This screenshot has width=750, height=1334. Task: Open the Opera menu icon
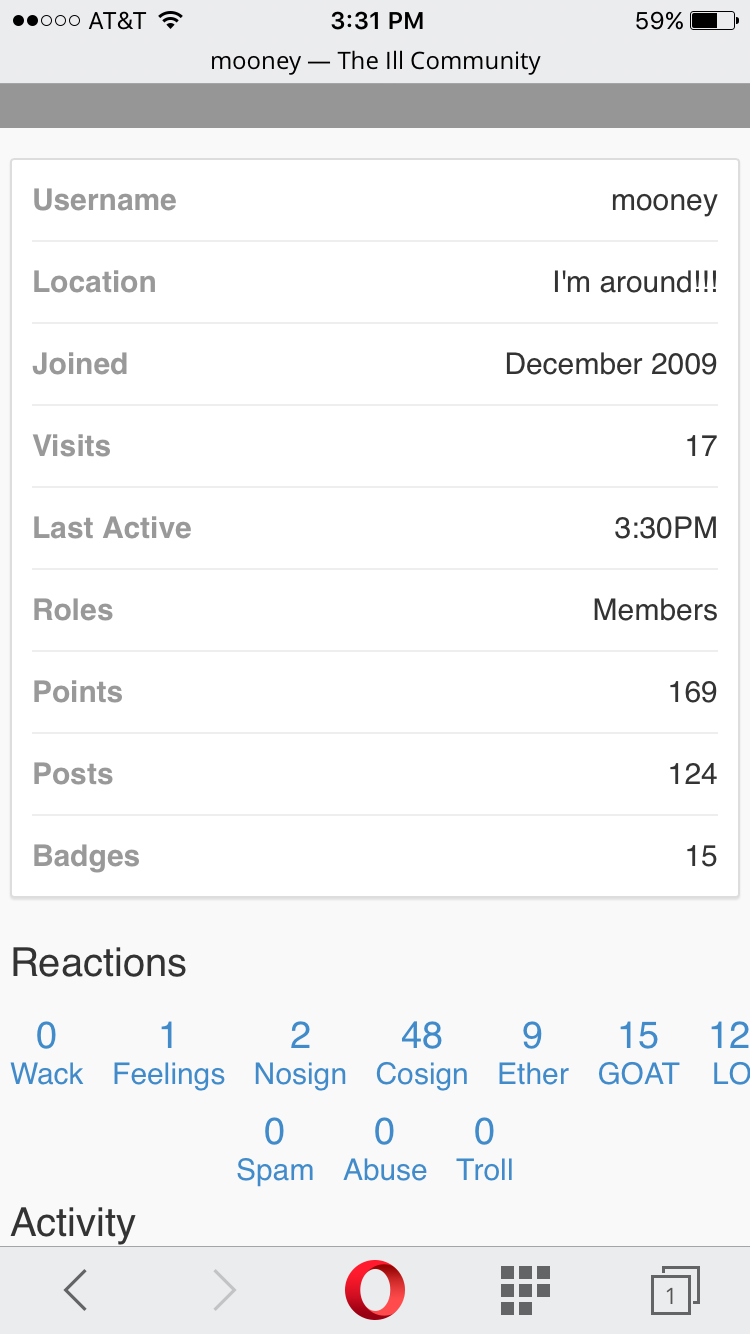[375, 1290]
